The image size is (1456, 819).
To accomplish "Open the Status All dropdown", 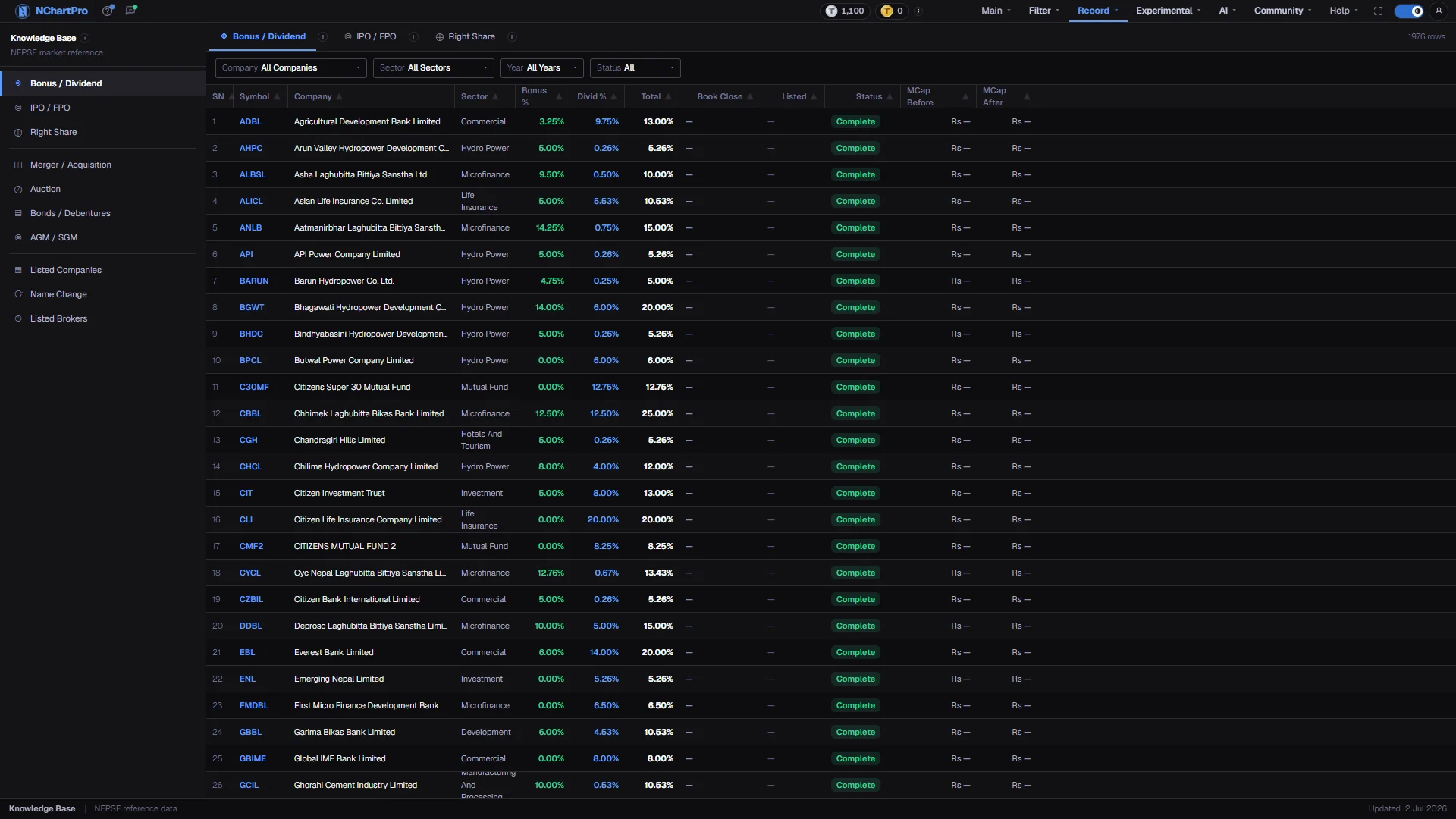I will click(x=635, y=68).
